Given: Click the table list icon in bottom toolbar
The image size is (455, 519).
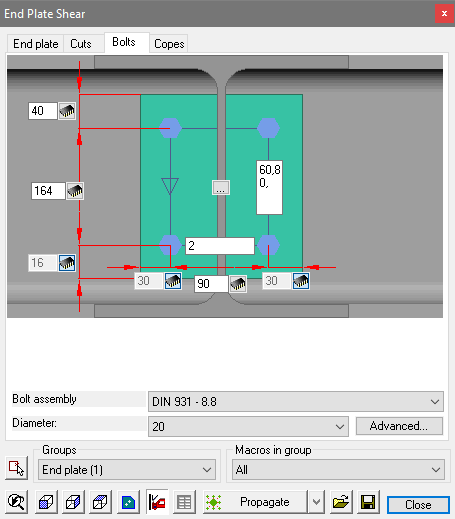Looking at the screenshot, I should pyautogui.click(x=184, y=502).
